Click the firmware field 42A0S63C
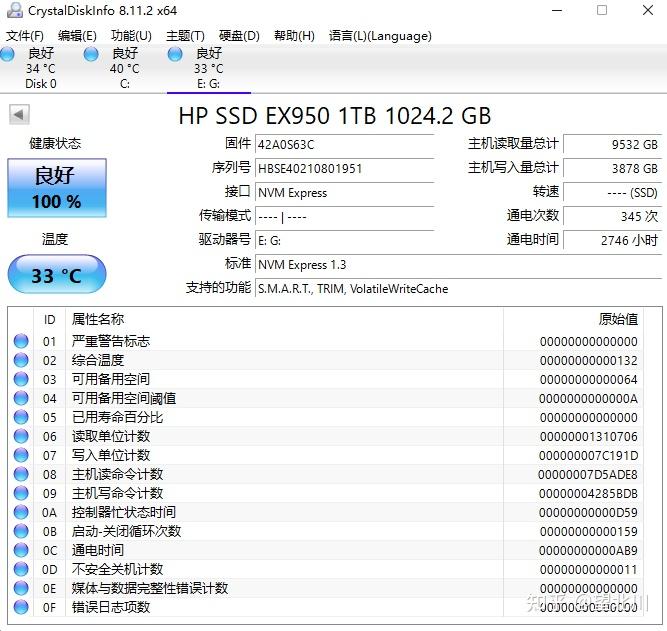667x631 pixels. tap(344, 144)
